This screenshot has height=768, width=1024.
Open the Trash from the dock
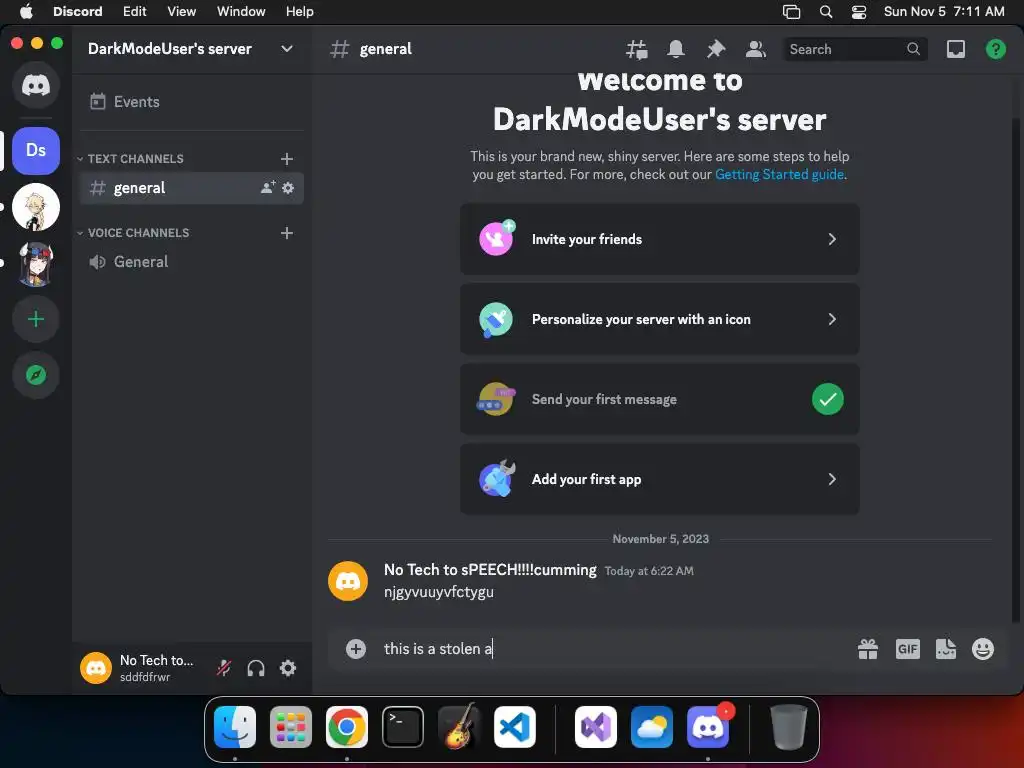click(x=788, y=727)
